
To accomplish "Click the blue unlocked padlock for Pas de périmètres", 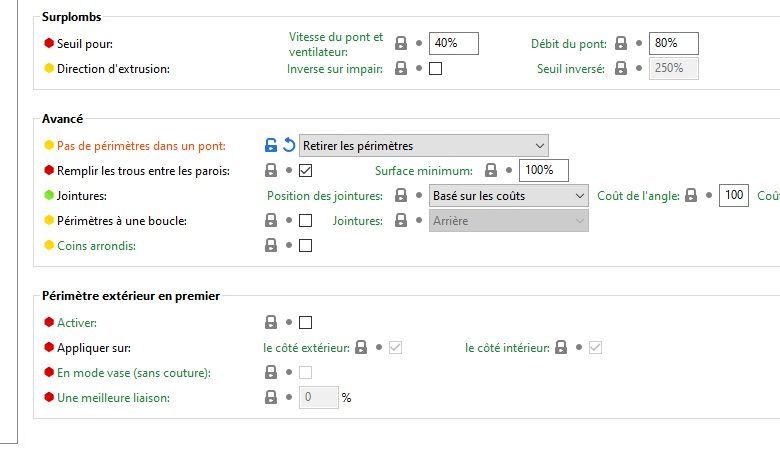I will point(271,145).
